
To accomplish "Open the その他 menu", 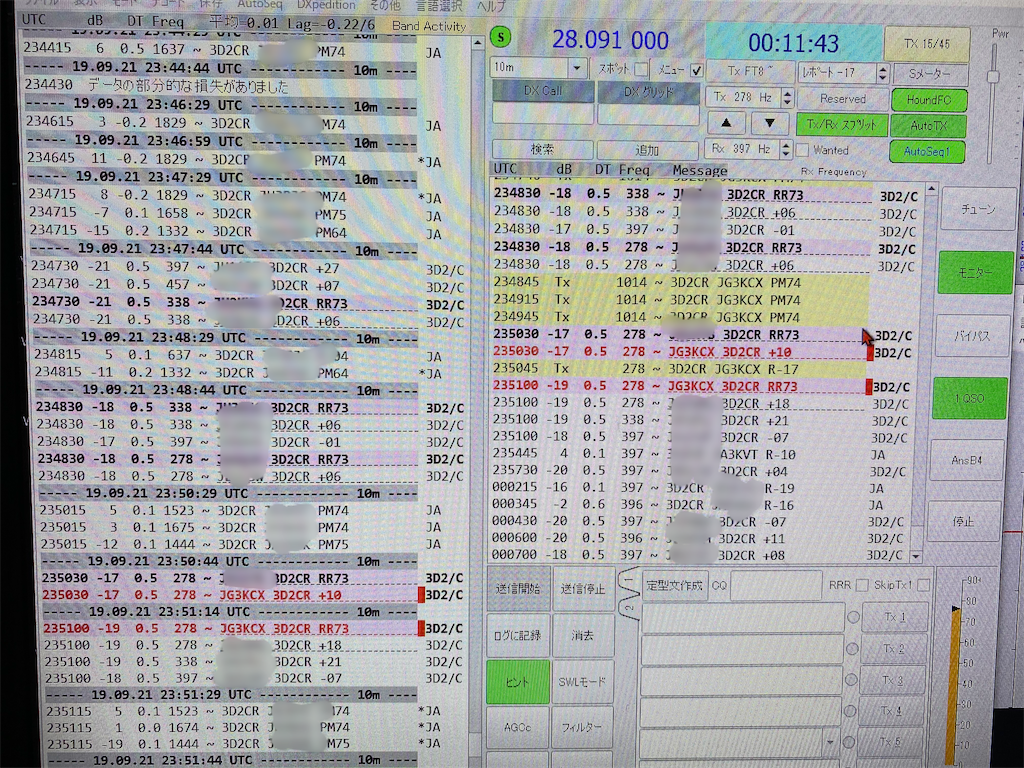I will [385, 5].
